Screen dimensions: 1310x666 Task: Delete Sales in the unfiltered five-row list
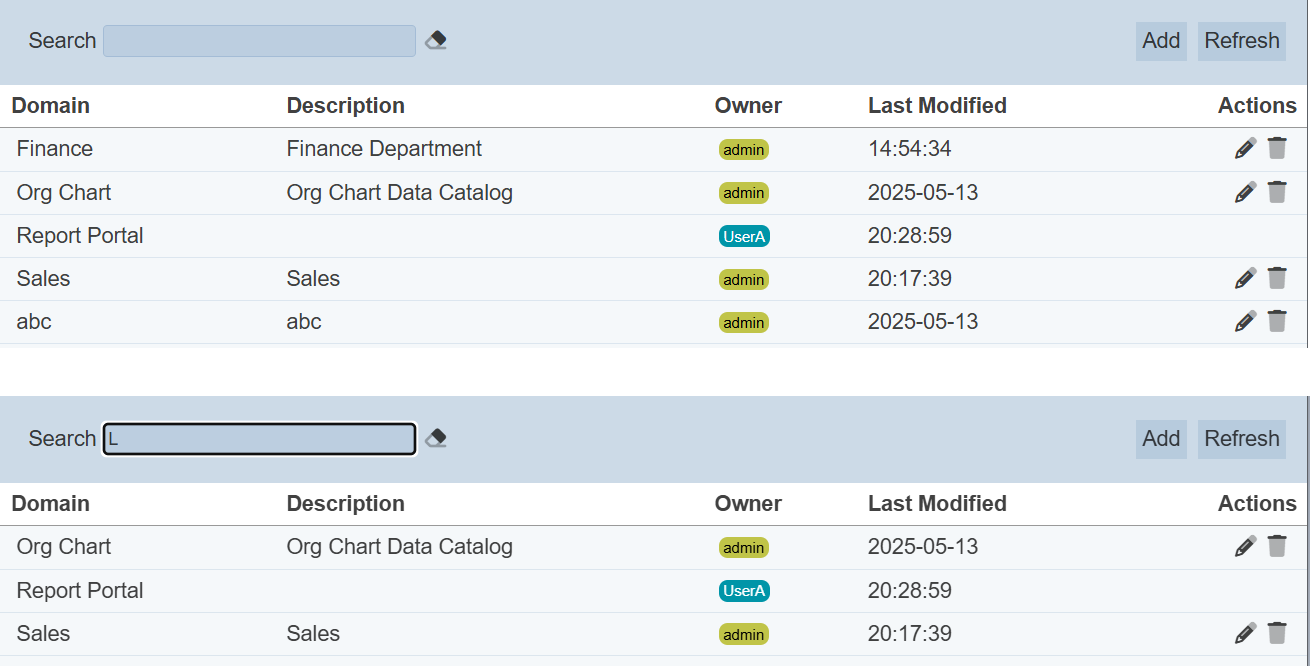point(1277,278)
